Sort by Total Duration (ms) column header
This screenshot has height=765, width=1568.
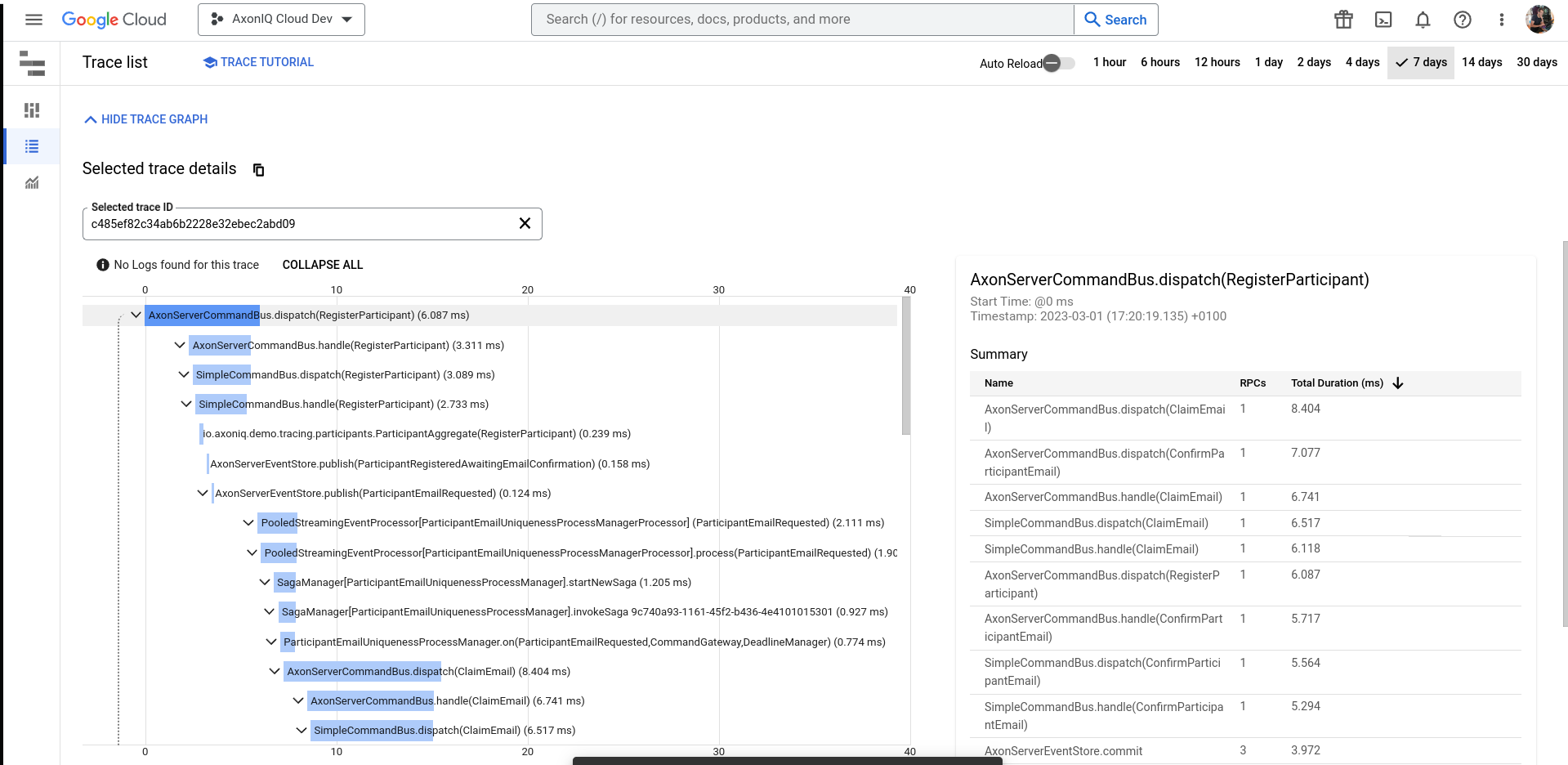(1337, 383)
